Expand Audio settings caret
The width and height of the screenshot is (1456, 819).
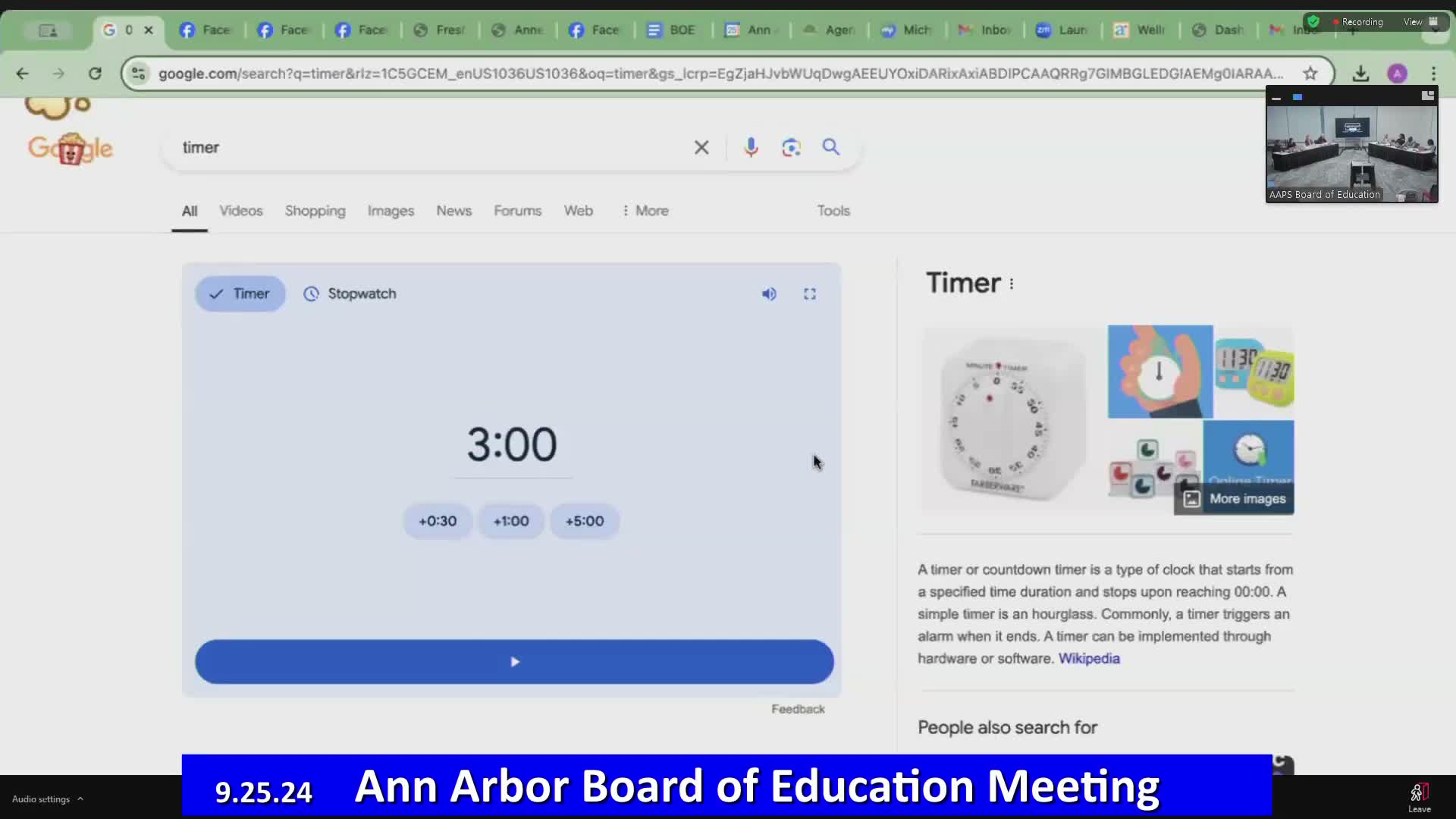coord(80,799)
